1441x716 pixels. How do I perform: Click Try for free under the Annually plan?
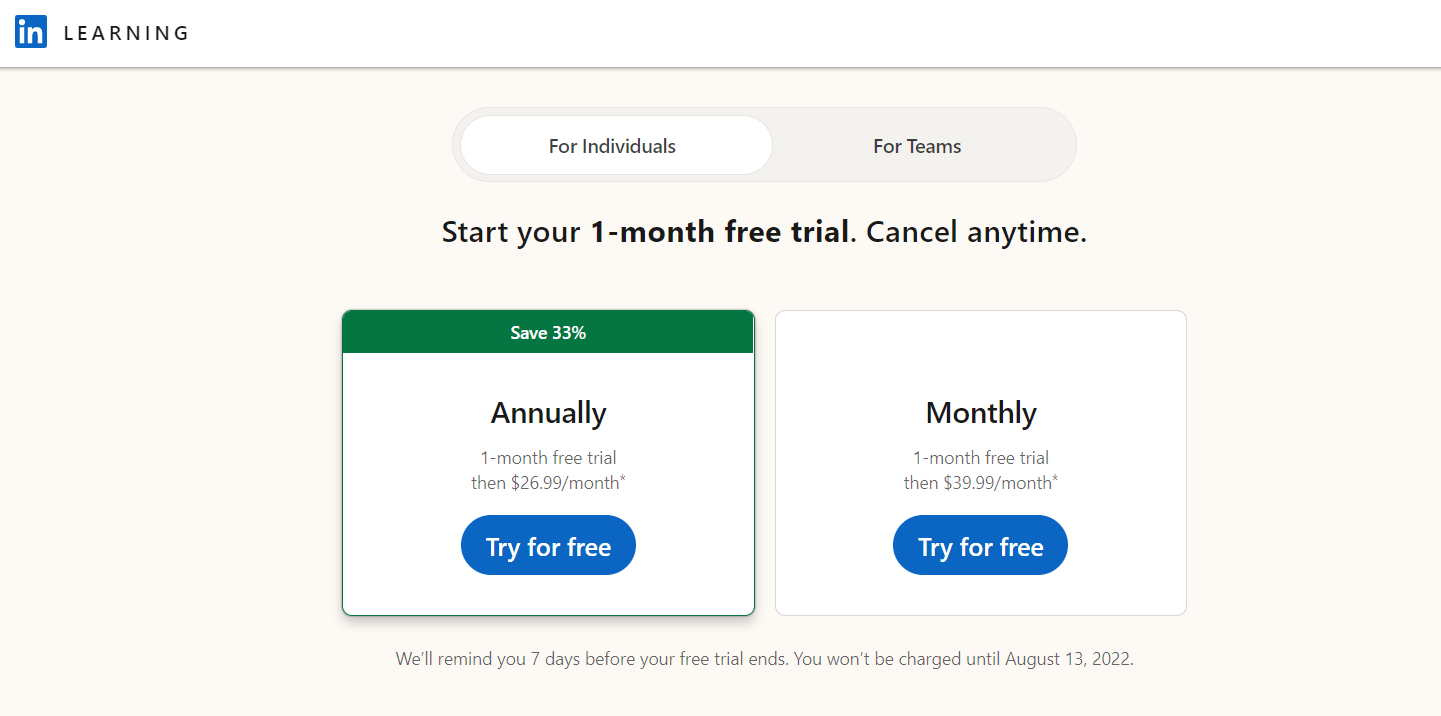548,545
